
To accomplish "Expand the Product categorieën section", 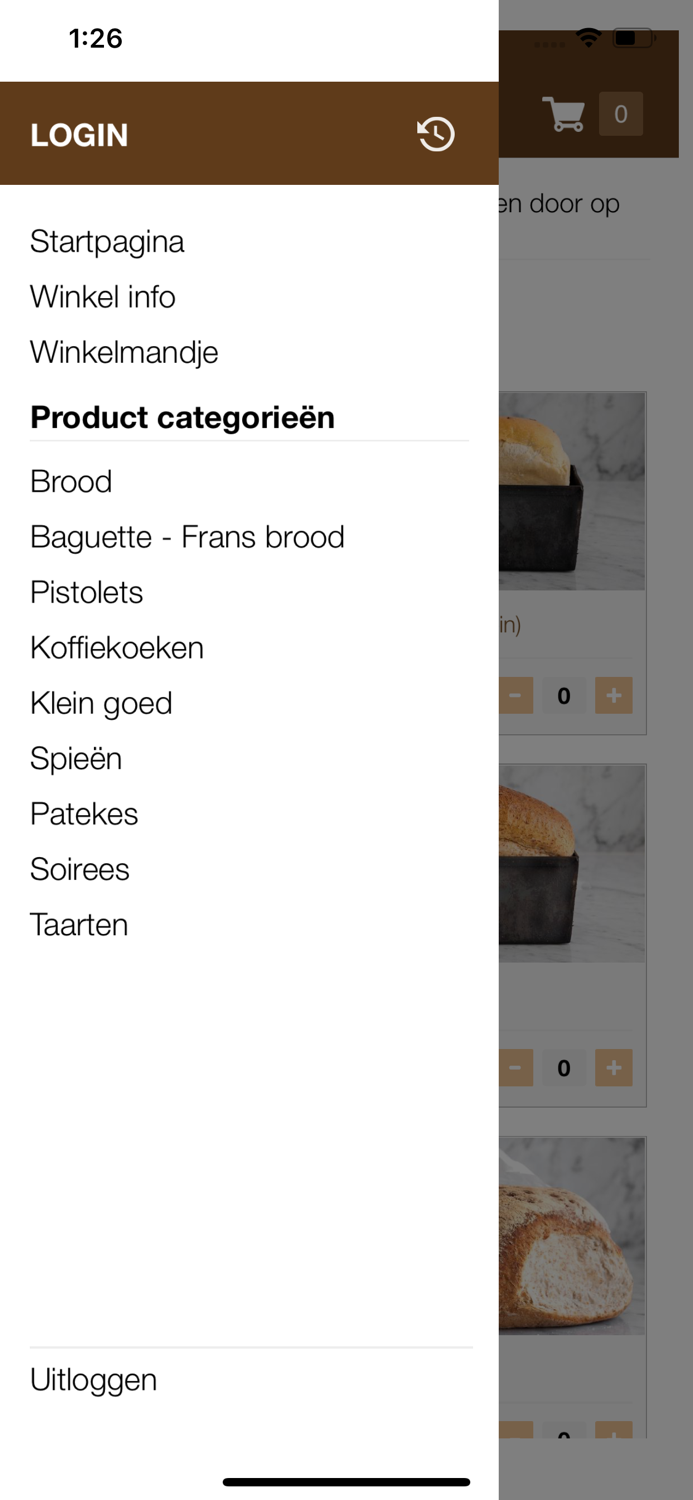I will tap(184, 417).
